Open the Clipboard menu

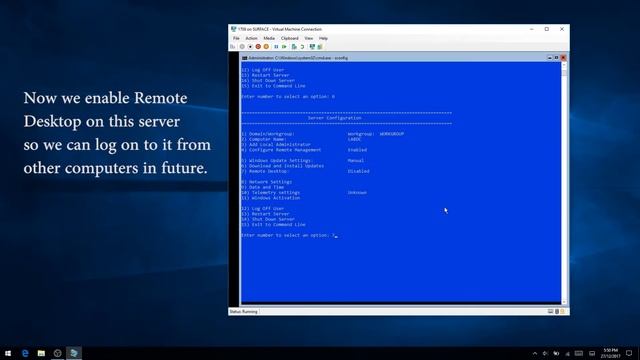pos(289,38)
